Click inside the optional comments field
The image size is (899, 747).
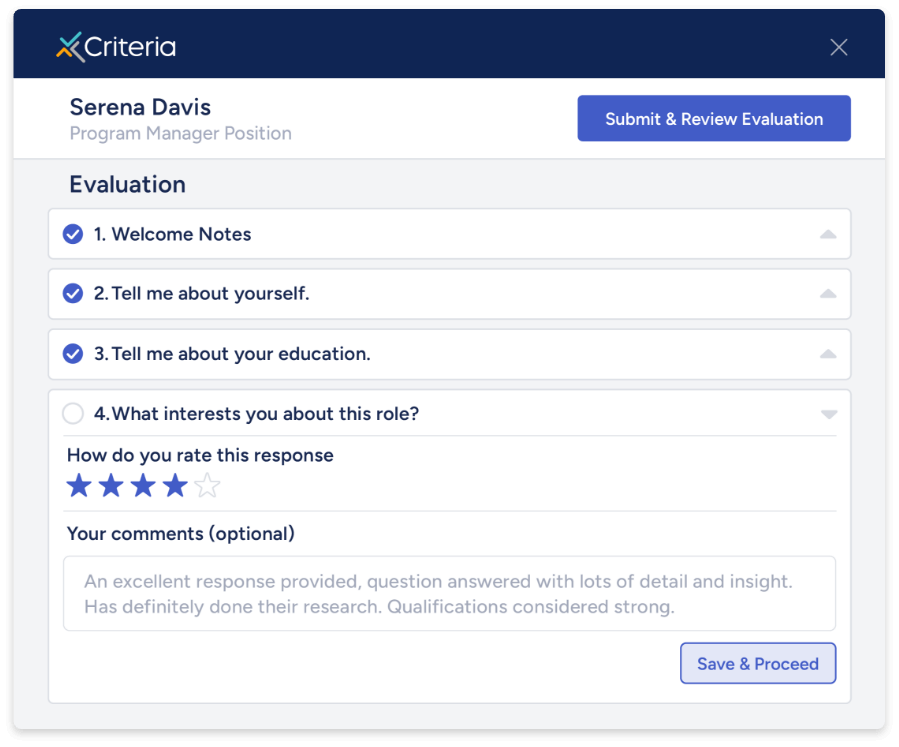[x=448, y=593]
